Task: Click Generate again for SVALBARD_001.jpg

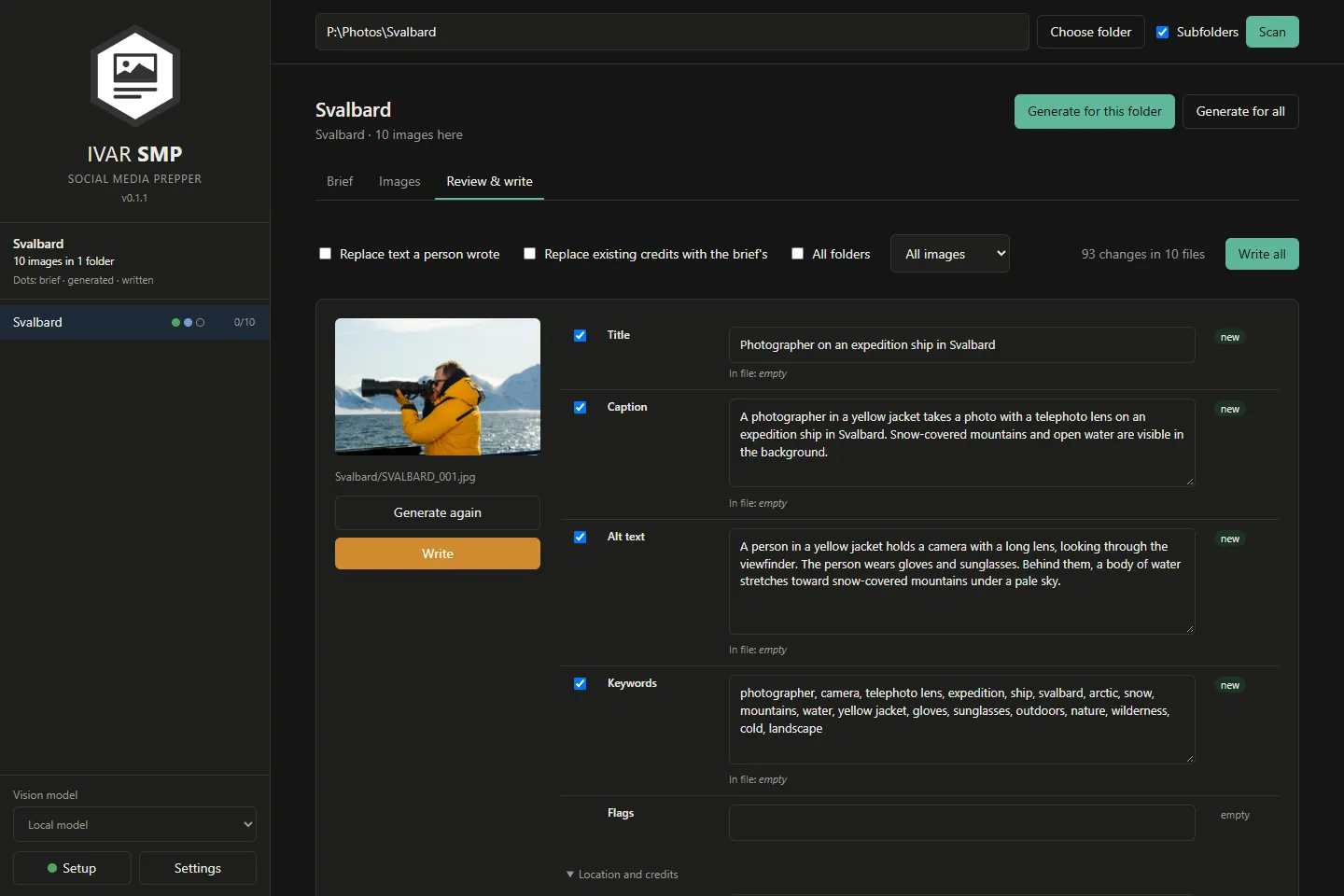Action: click(438, 512)
